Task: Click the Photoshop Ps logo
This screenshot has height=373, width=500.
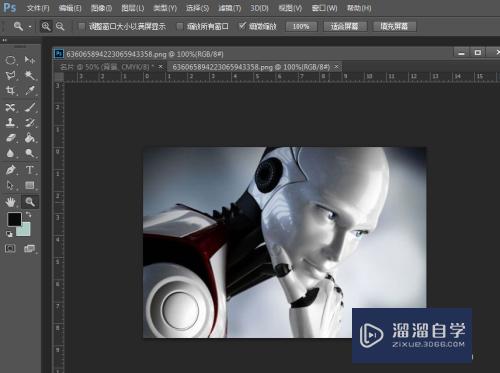Action: pyautogui.click(x=9, y=7)
